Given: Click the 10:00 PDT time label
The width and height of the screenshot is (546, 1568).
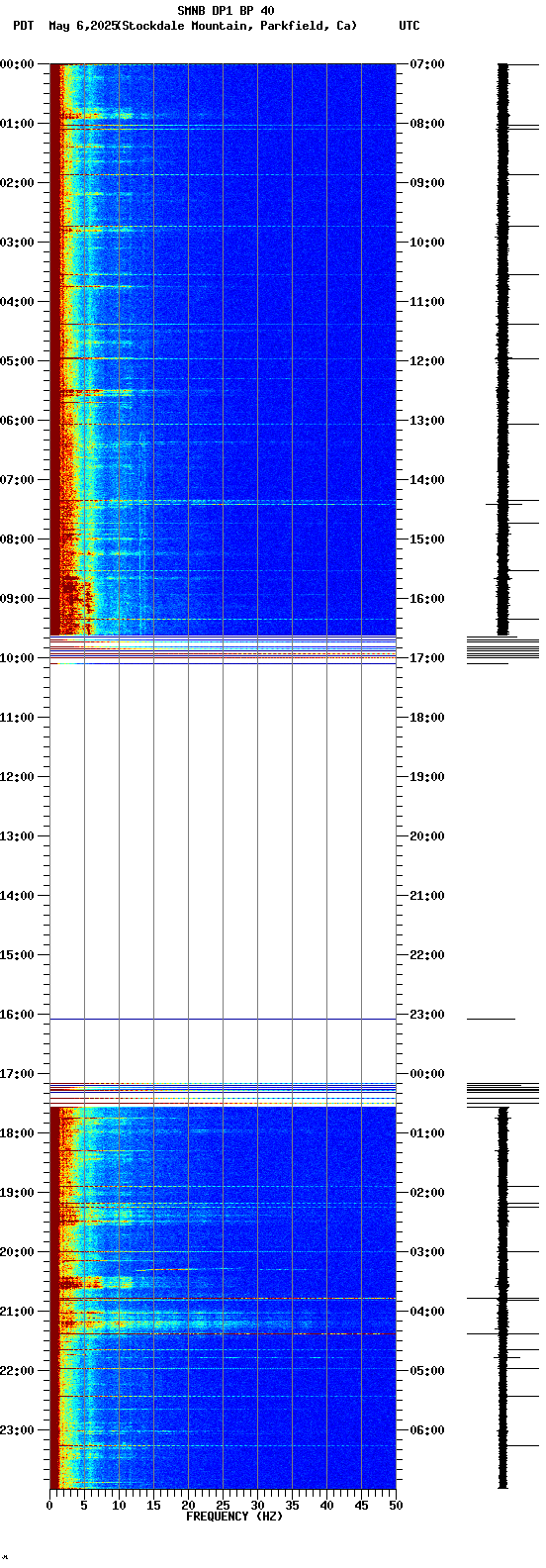Looking at the screenshot, I should point(17,658).
